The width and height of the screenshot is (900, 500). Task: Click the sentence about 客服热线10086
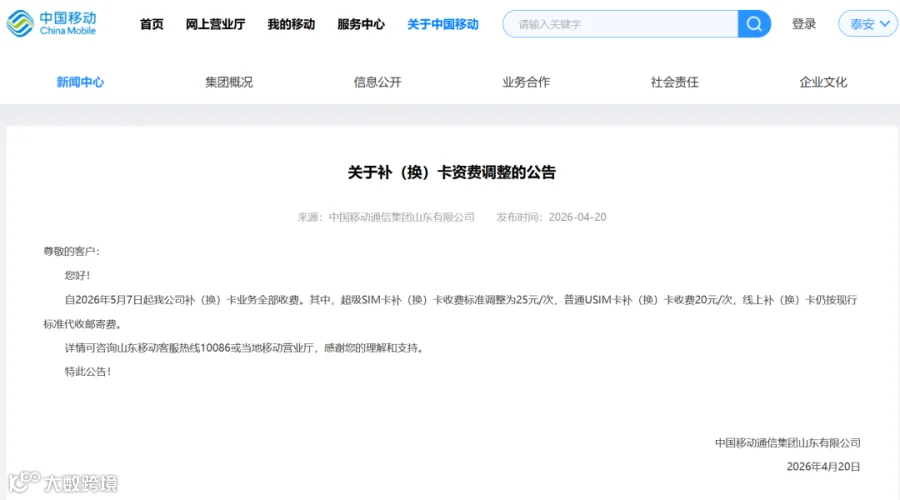point(245,348)
